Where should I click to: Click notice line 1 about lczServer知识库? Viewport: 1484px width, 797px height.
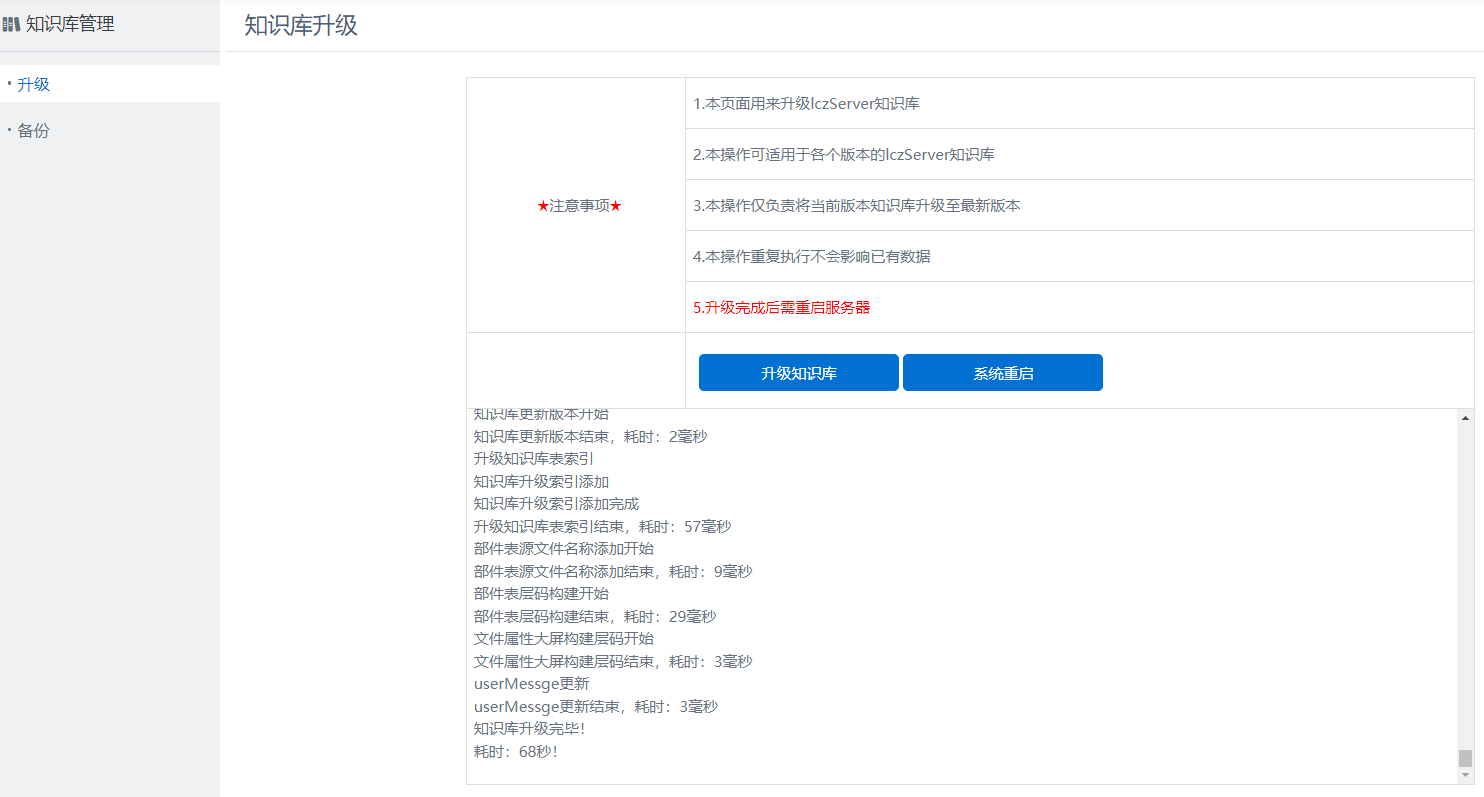(x=806, y=104)
